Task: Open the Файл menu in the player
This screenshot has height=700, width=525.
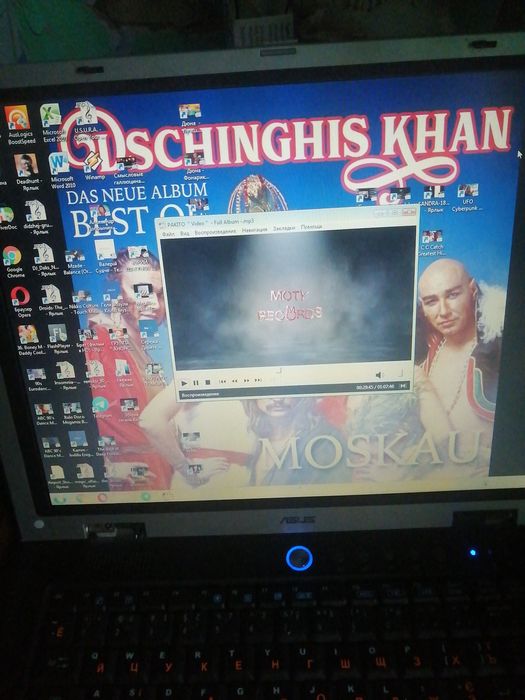Action: coord(168,234)
